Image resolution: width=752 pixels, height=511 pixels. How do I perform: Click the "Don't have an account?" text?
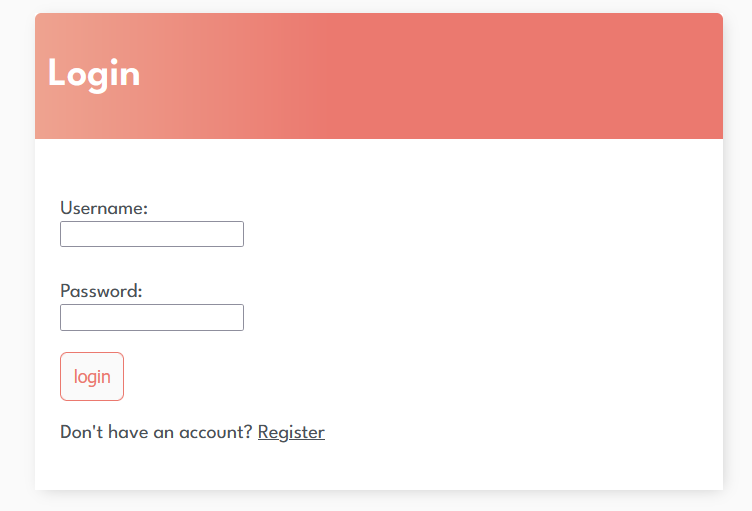click(x=156, y=432)
